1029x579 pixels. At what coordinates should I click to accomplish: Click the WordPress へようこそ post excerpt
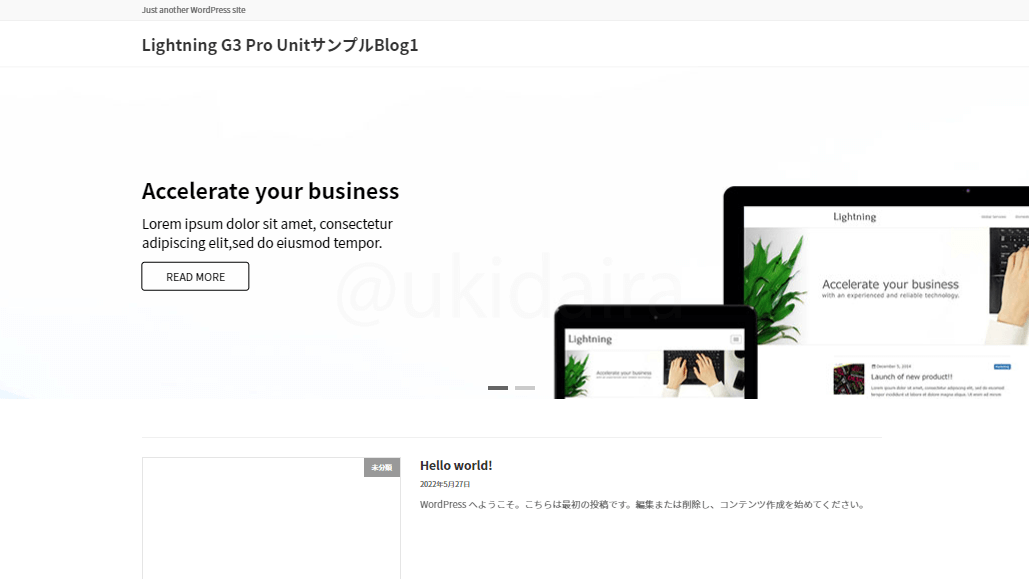[644, 504]
